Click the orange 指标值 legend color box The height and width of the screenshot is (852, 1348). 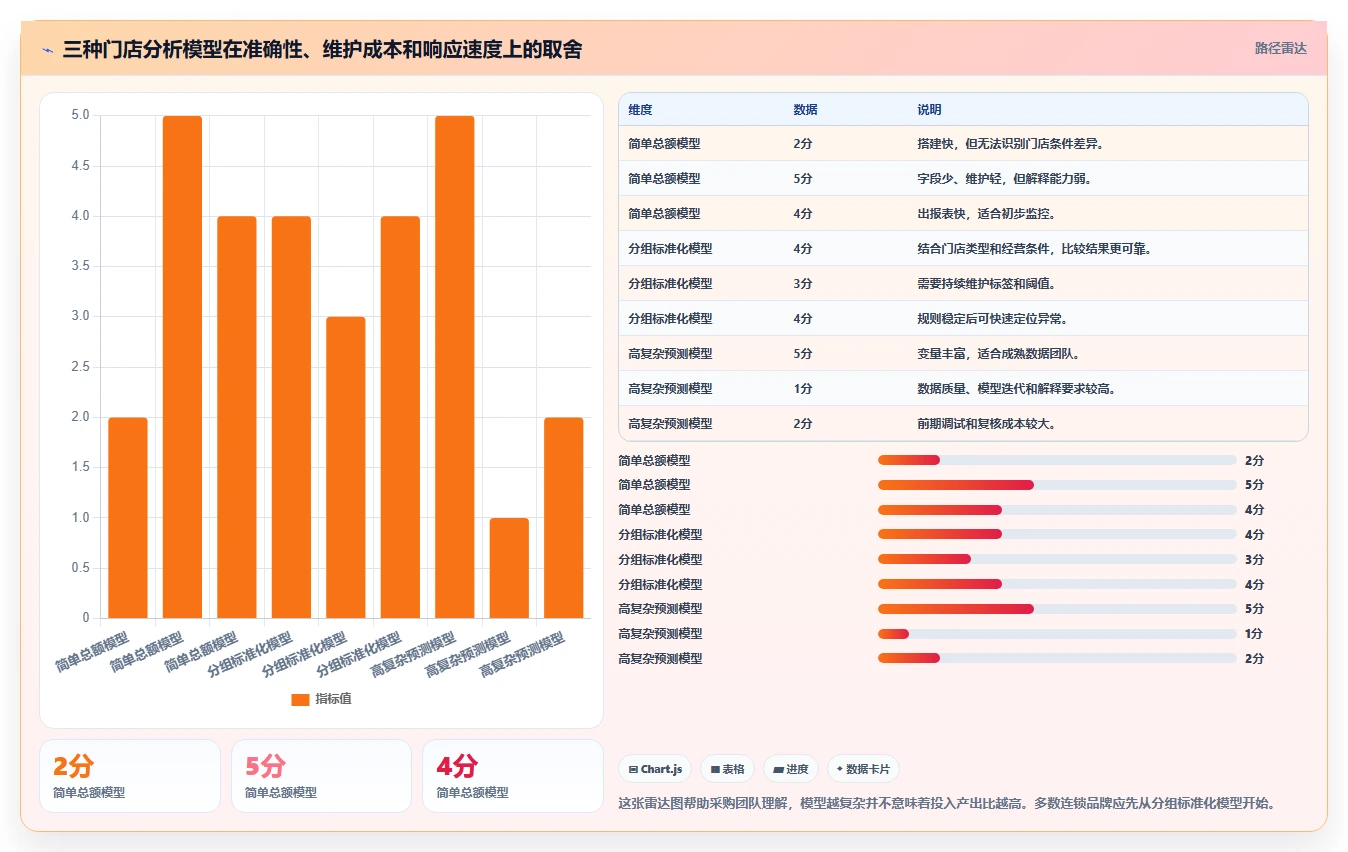coord(300,699)
